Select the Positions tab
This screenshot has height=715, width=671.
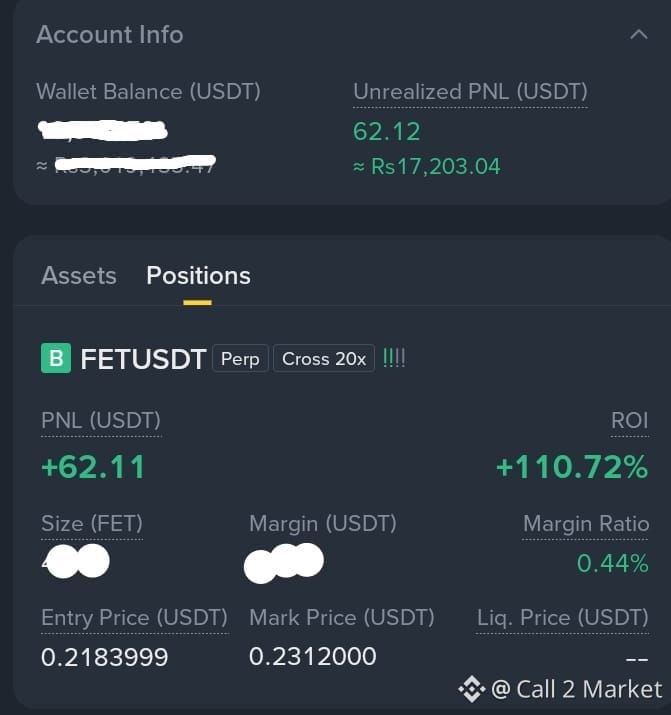tap(198, 275)
